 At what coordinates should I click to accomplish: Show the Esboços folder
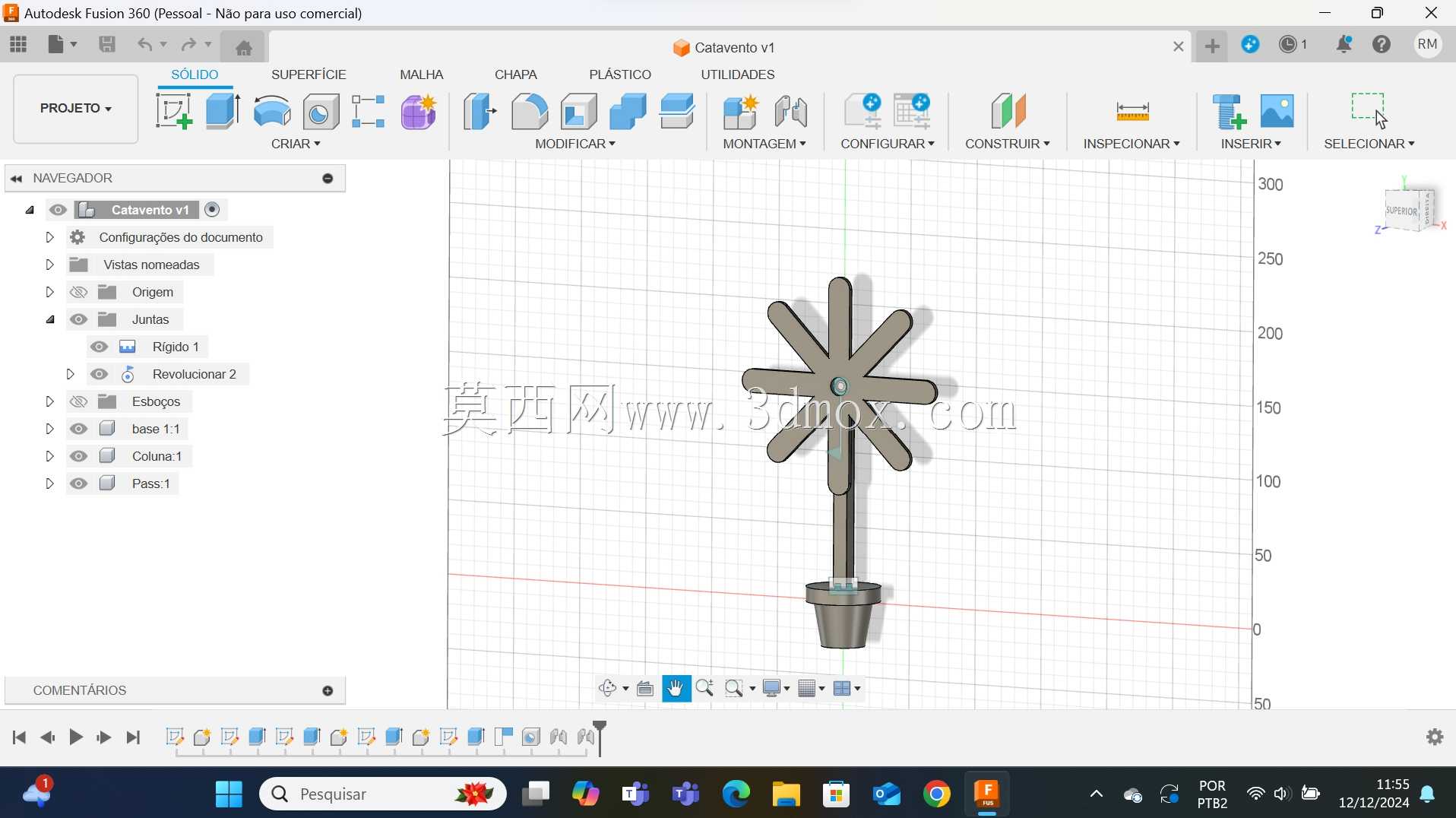(78, 401)
